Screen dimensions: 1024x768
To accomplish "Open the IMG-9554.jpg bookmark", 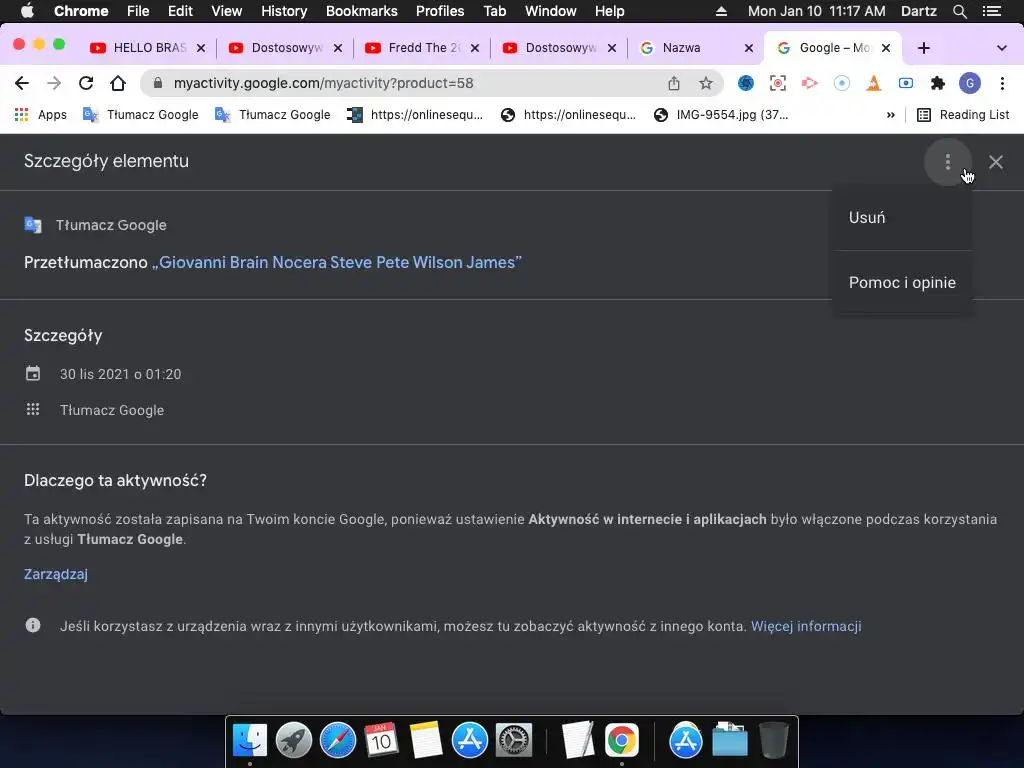I will [721, 115].
